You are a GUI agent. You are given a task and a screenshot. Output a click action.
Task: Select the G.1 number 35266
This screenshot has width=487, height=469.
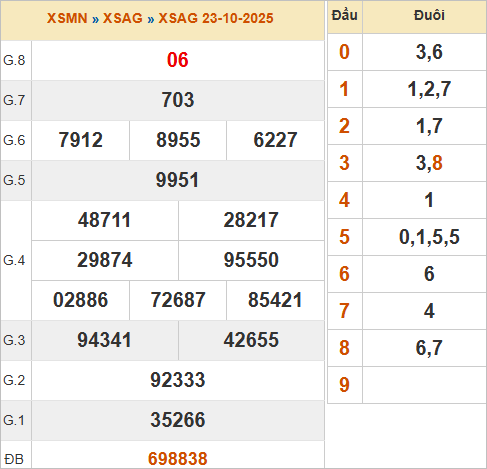tap(178, 420)
